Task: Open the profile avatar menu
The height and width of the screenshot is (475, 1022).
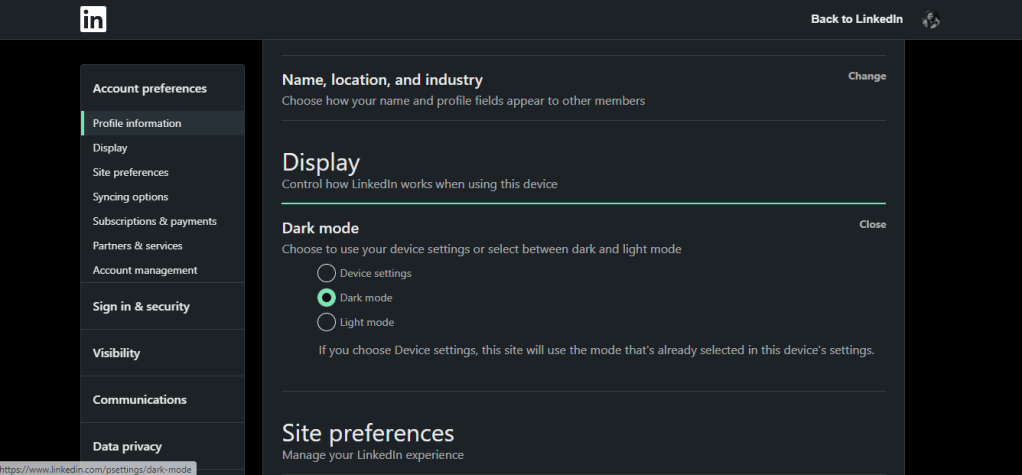Action: [x=931, y=20]
